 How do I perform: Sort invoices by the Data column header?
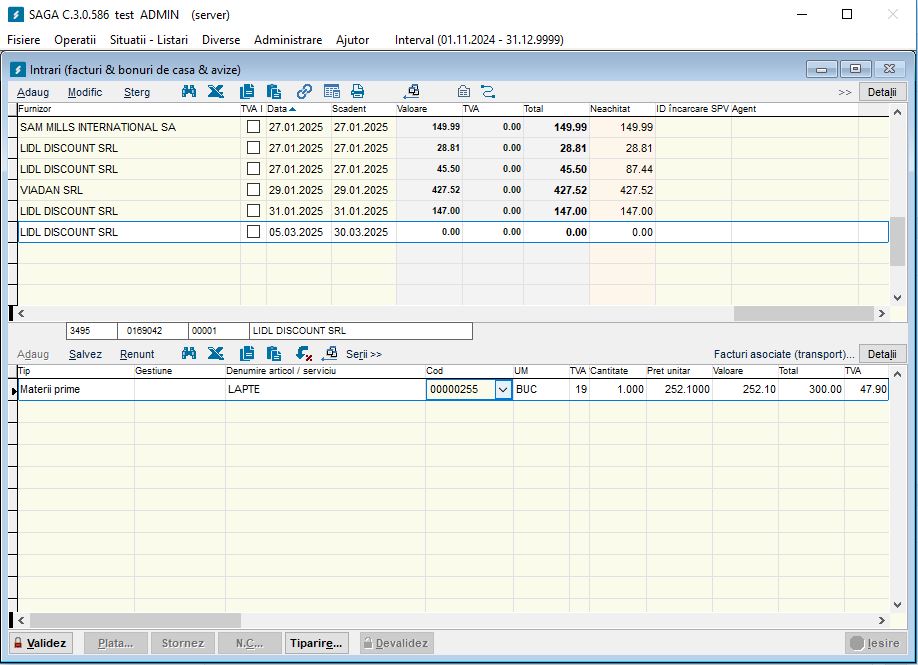(282, 109)
